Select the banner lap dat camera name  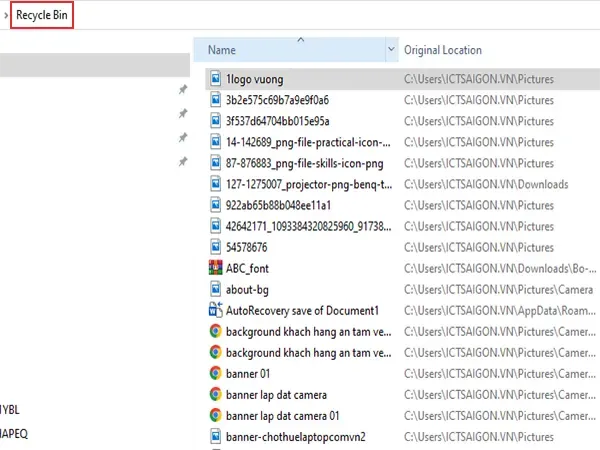pos(276,395)
